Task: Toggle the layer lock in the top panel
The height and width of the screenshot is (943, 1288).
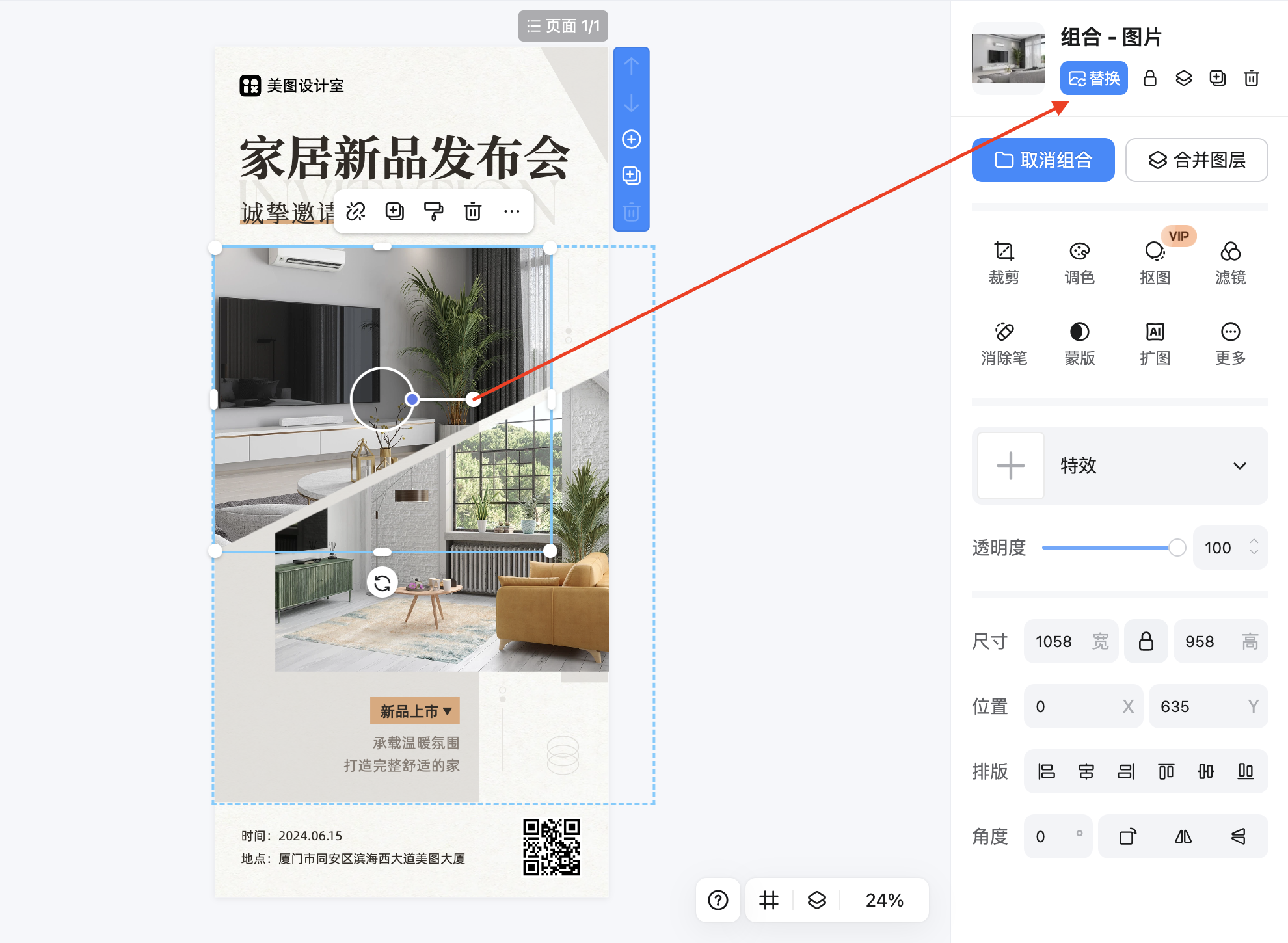Action: coord(1150,78)
